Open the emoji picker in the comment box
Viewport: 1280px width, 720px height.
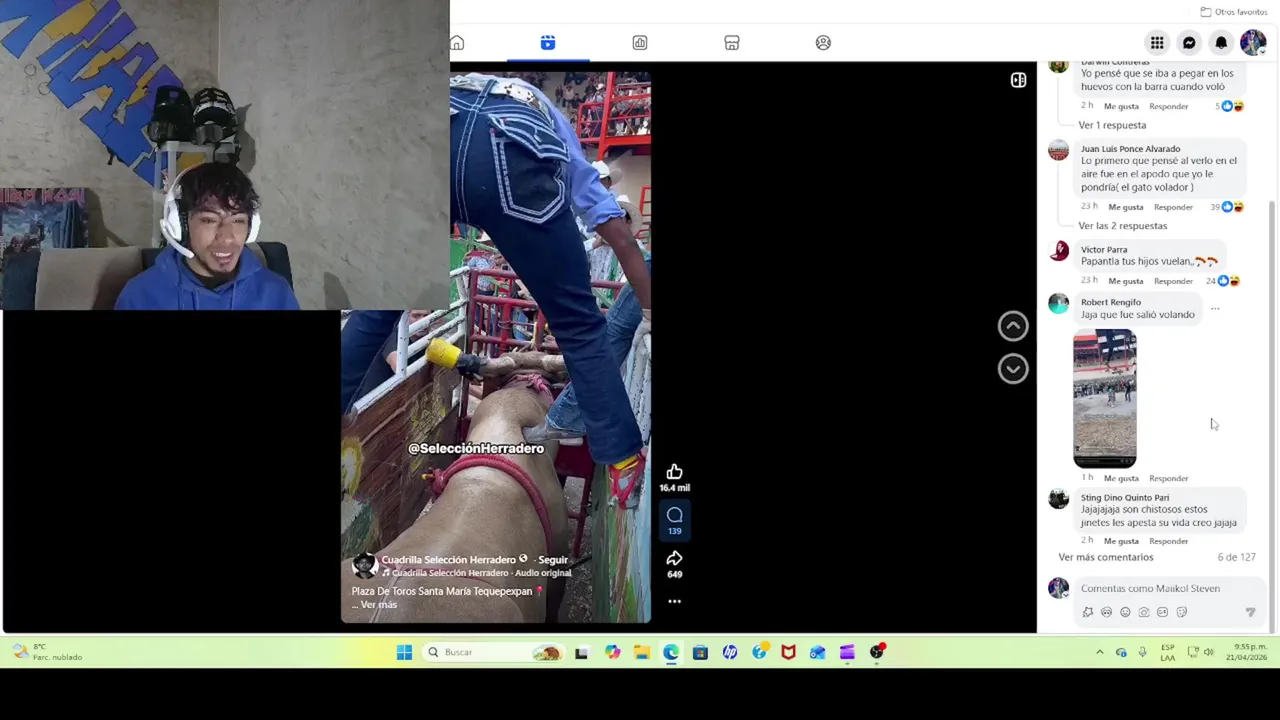tap(1125, 612)
